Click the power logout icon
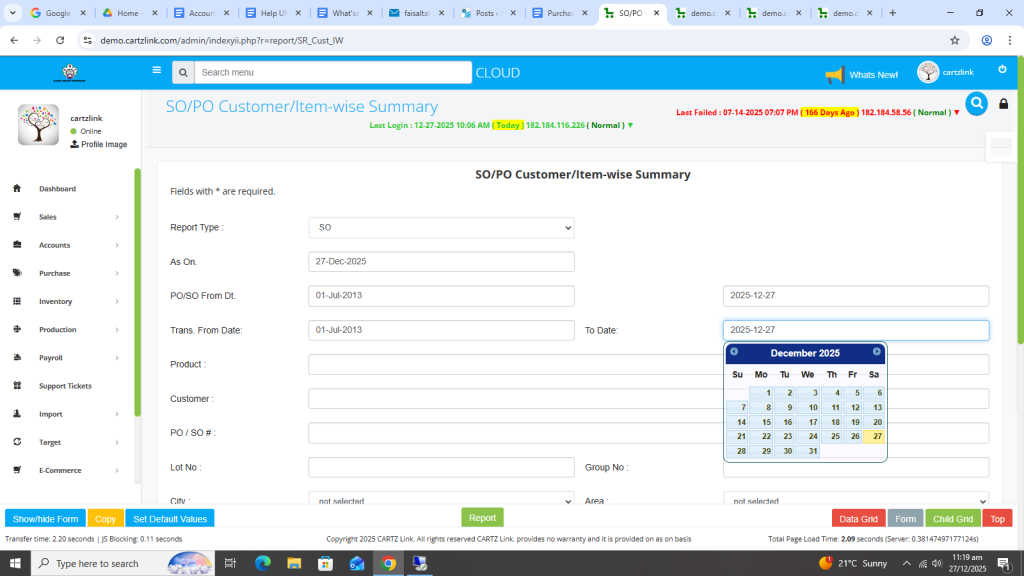This screenshot has width=1024, height=576. (x=1002, y=70)
